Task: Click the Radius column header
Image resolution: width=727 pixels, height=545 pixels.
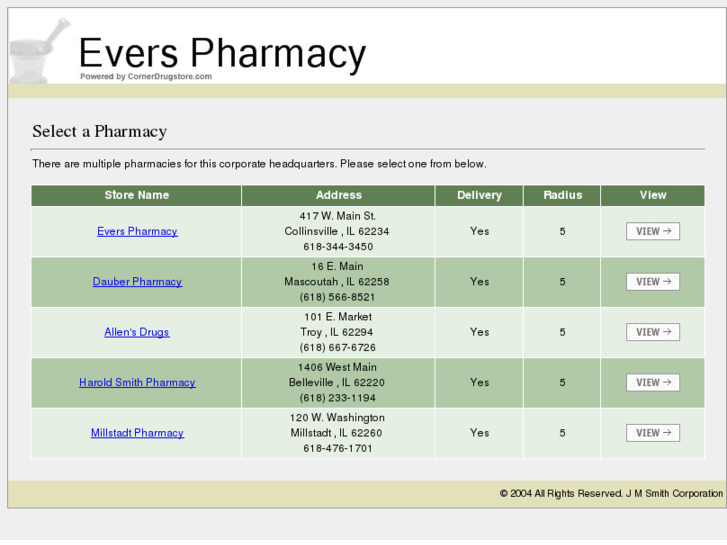Action: (562, 195)
